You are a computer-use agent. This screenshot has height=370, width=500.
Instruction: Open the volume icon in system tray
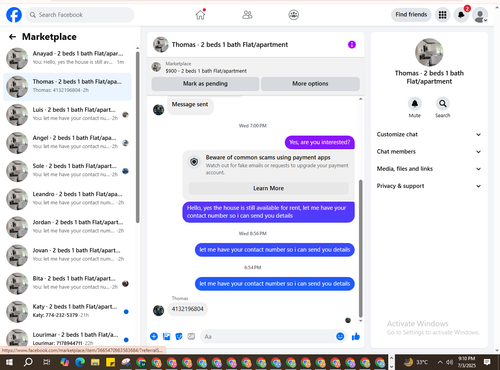pos(450,362)
